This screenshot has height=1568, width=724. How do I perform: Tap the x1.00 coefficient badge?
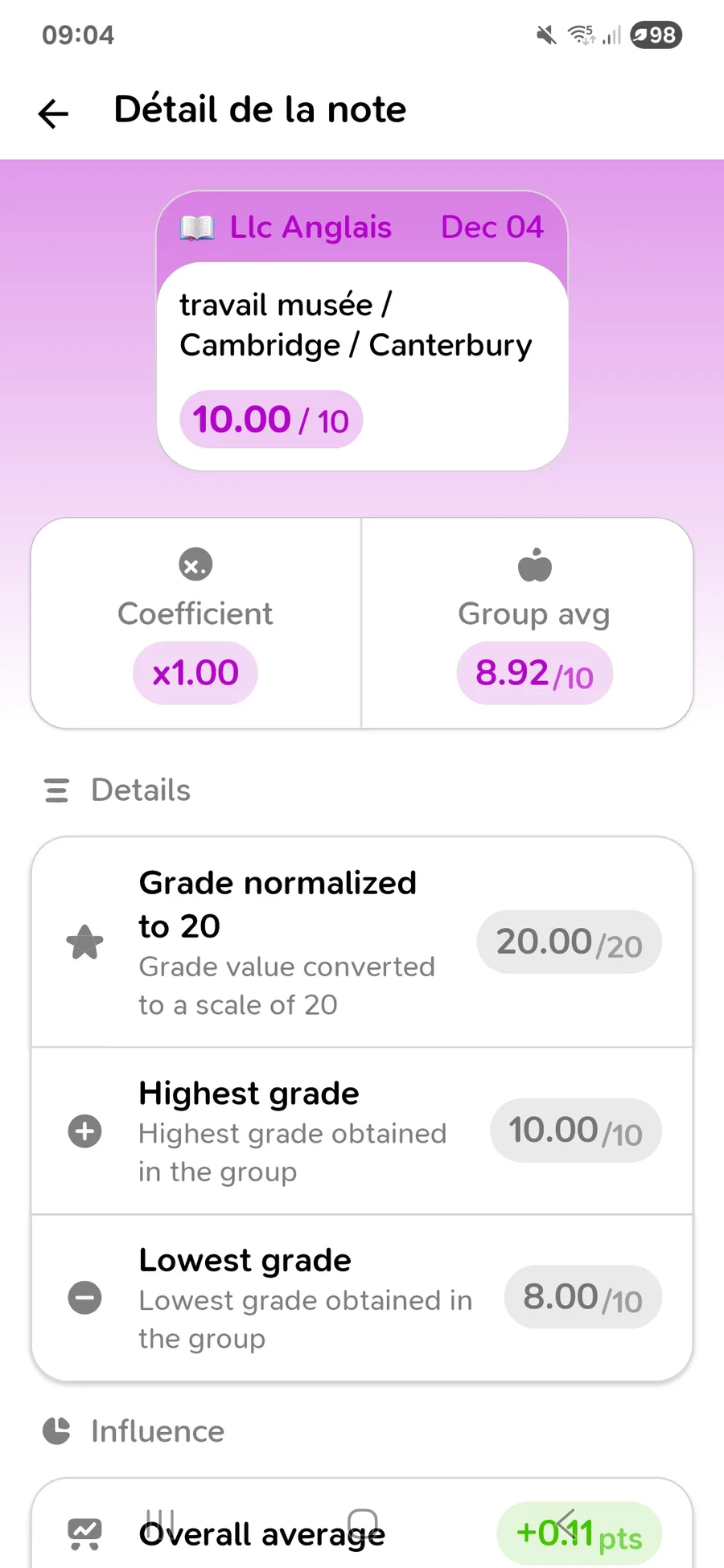pos(195,673)
